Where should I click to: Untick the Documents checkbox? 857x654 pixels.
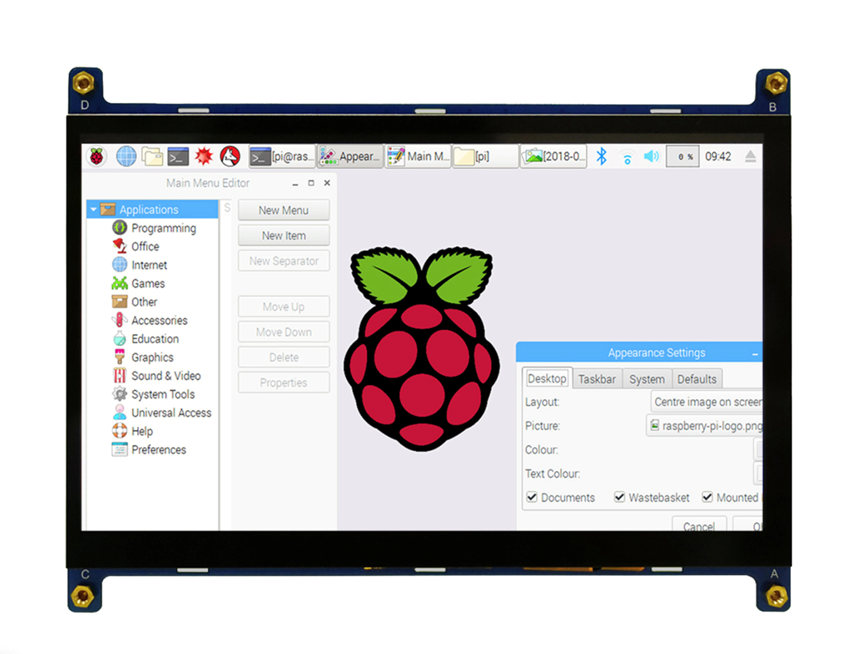(531, 498)
